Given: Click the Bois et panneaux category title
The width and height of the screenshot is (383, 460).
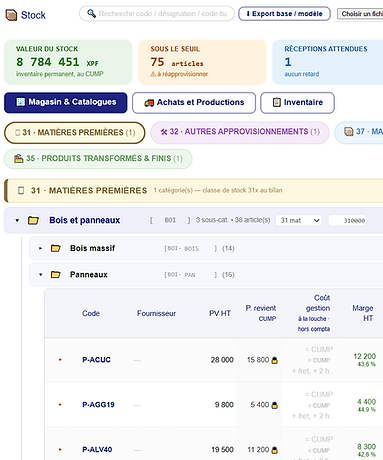Looking at the screenshot, I should (x=85, y=220).
